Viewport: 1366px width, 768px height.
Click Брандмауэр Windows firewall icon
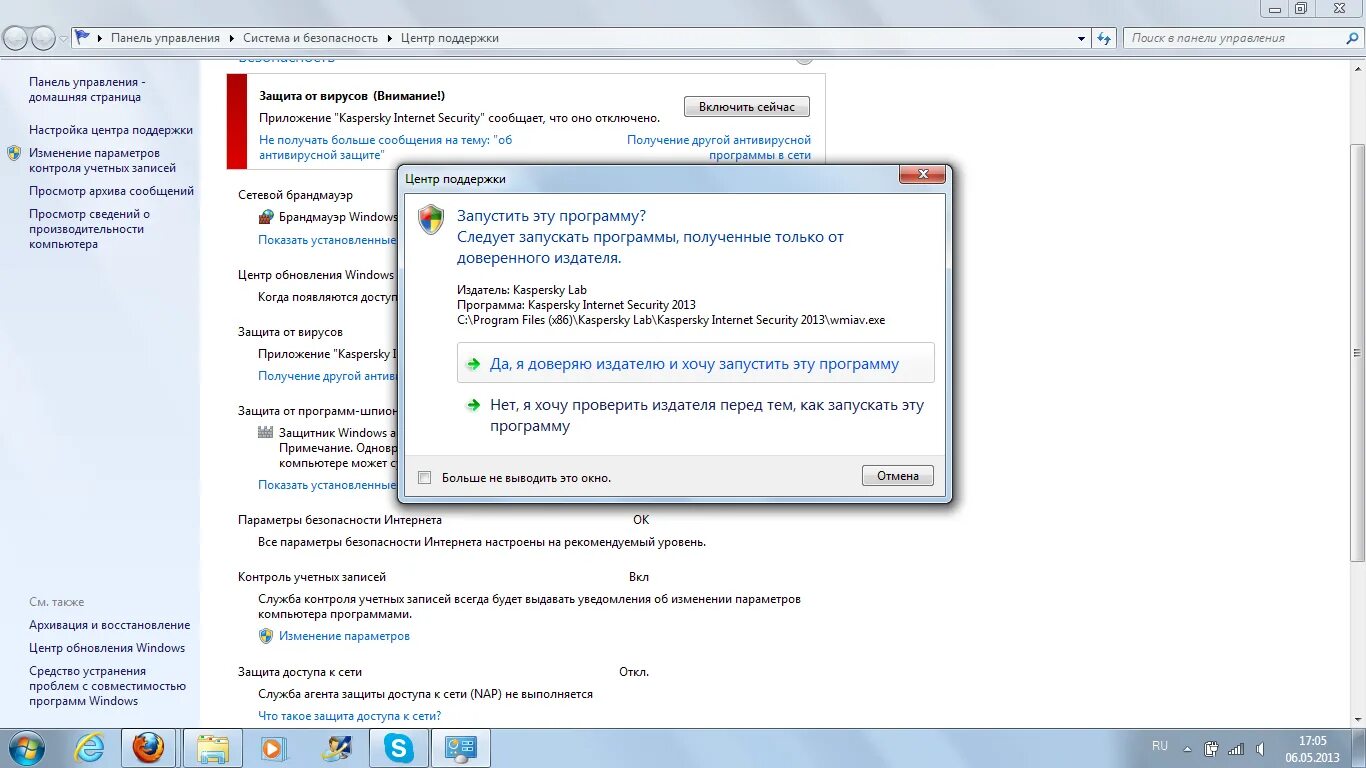[265, 217]
